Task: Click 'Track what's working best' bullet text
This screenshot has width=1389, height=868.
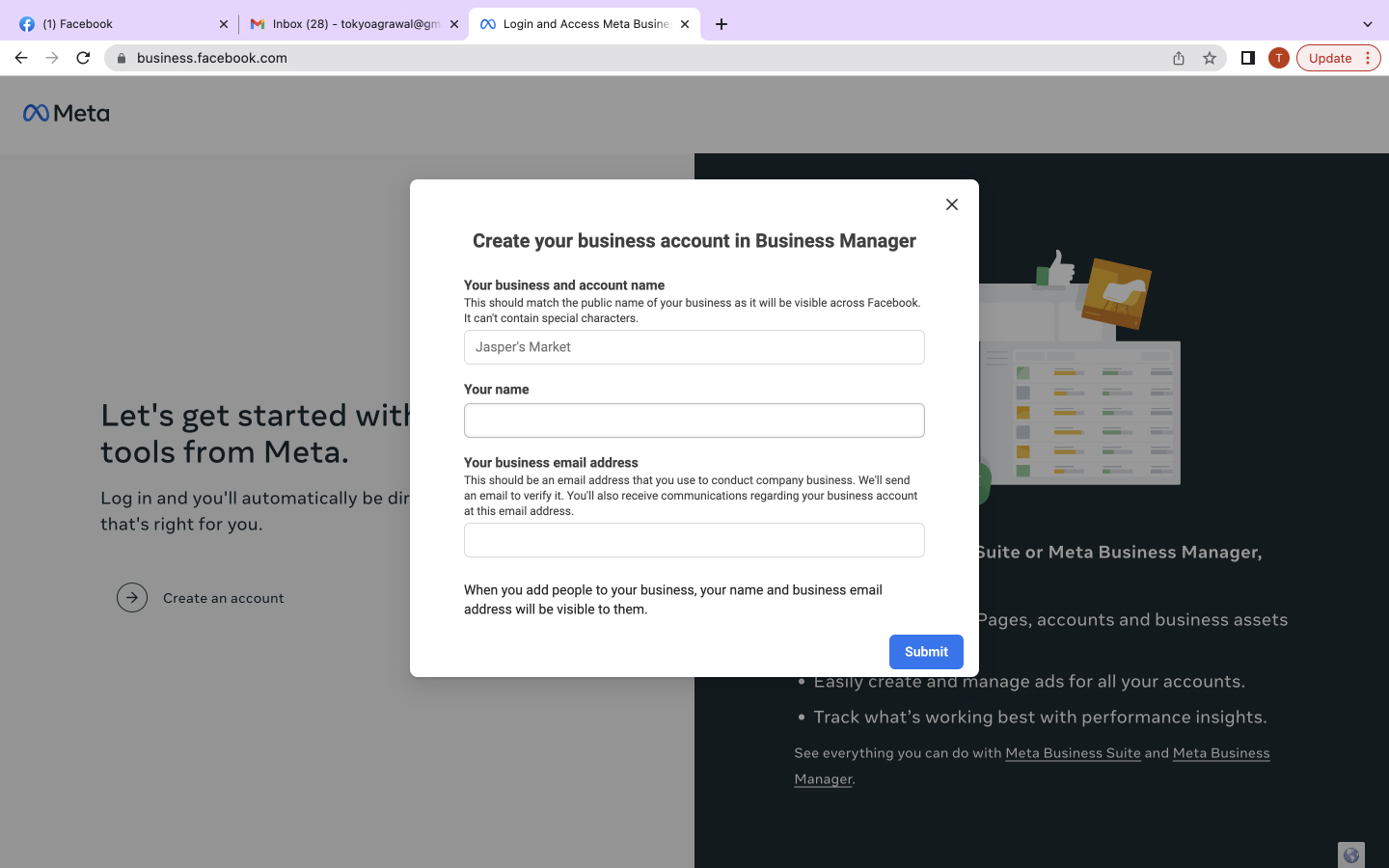Action: pyautogui.click(x=1040, y=717)
